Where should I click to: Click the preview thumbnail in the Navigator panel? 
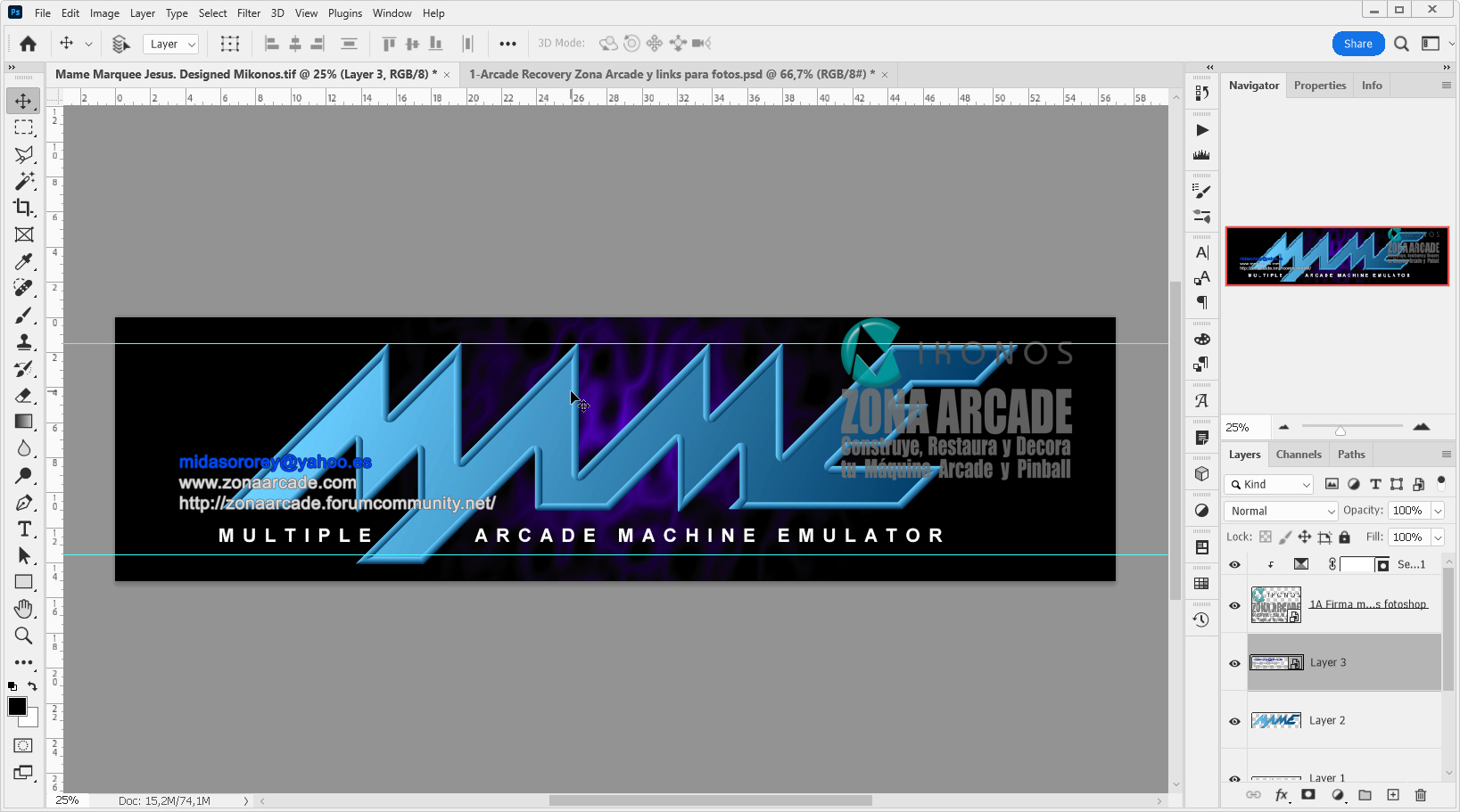(1337, 257)
